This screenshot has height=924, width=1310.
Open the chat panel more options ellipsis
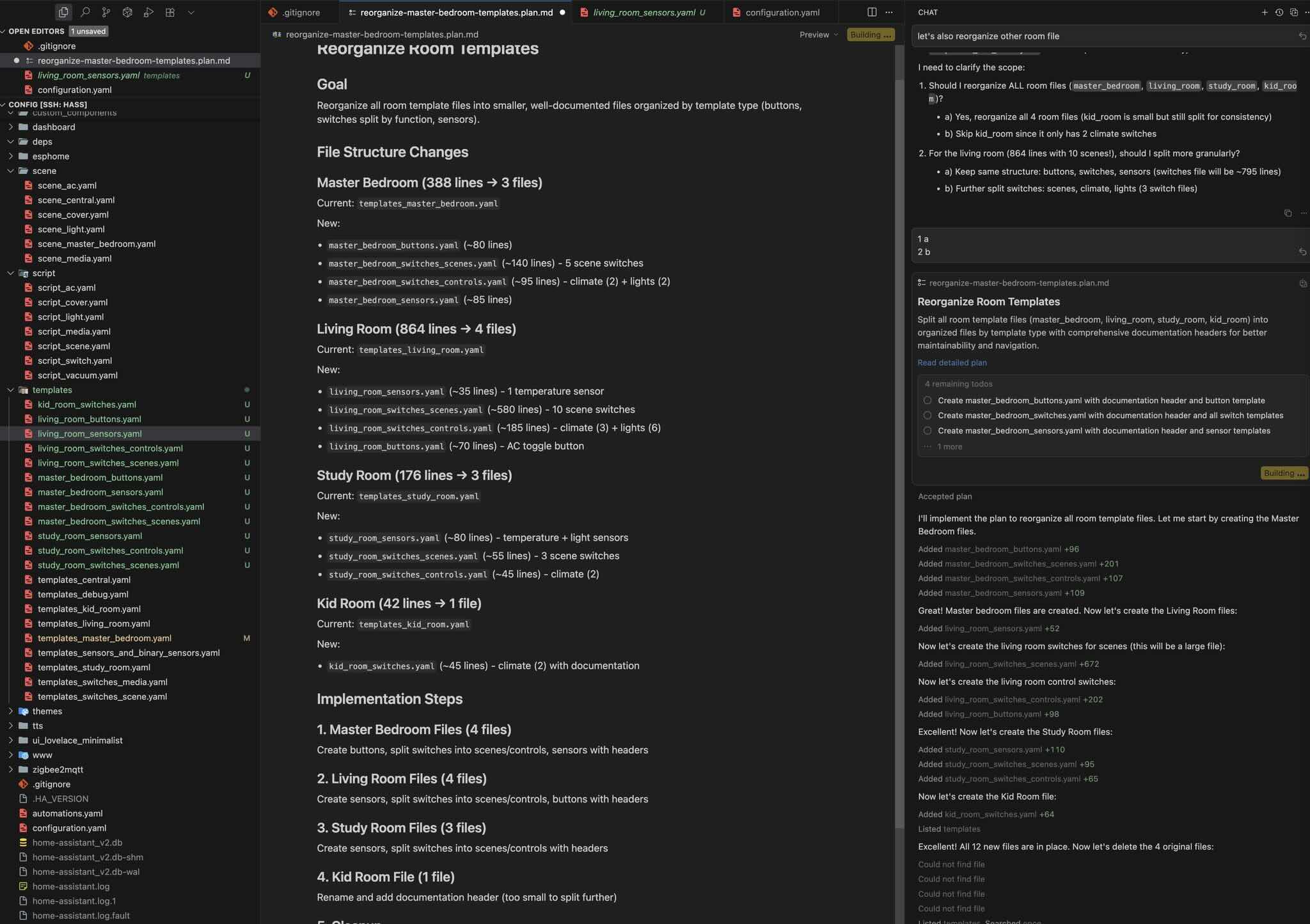[1307, 12]
